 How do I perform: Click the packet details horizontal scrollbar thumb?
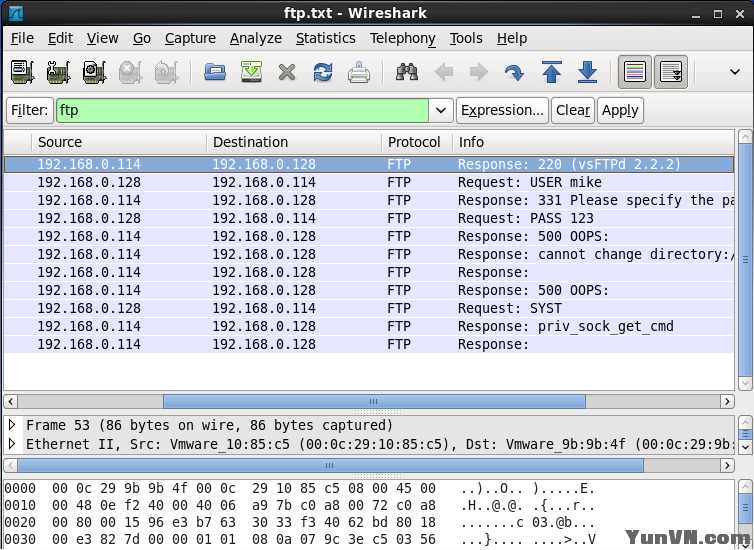330,465
